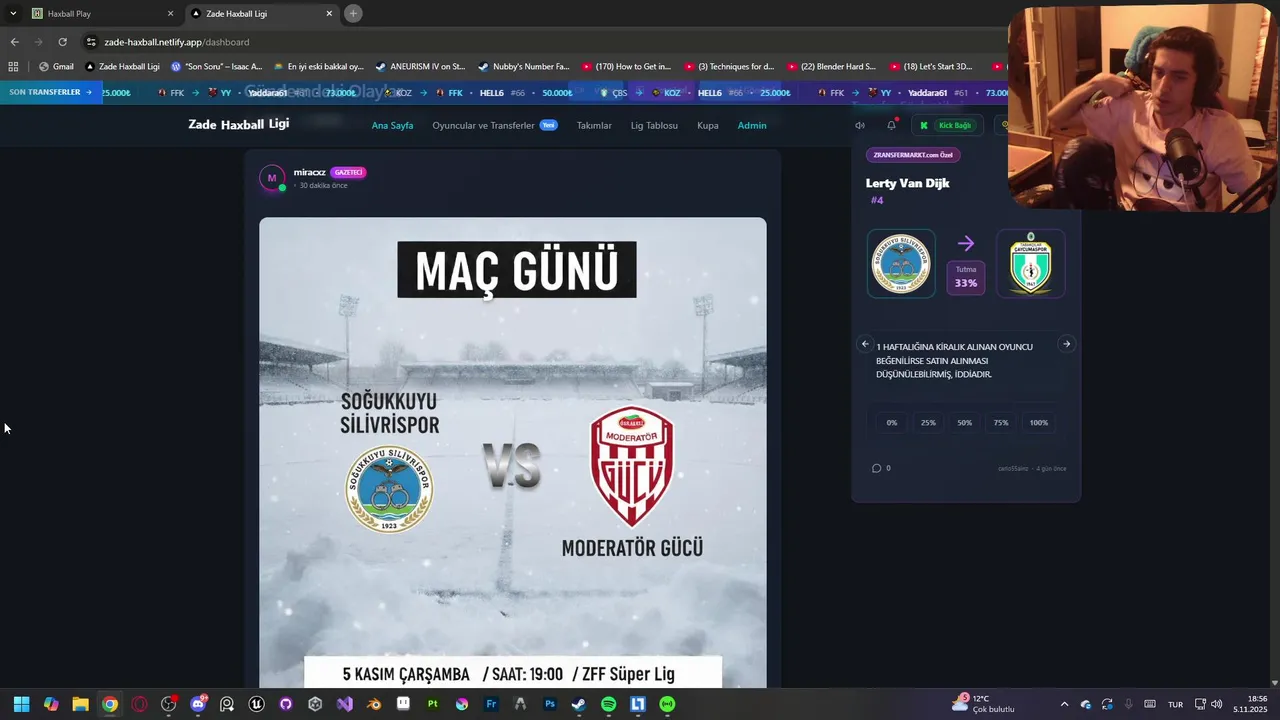Open the Admin menu item

click(752, 125)
